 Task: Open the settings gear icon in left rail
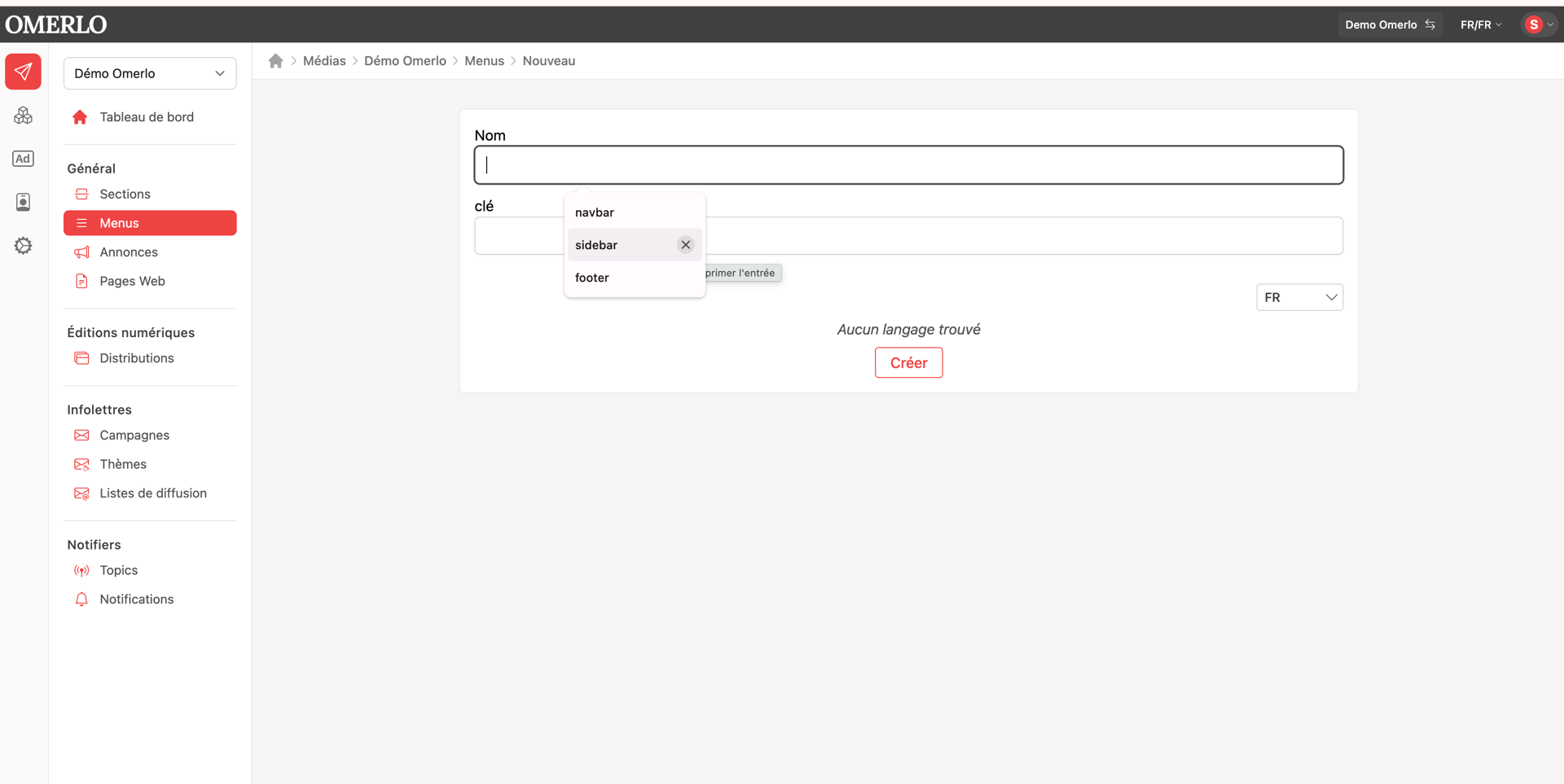(x=23, y=246)
